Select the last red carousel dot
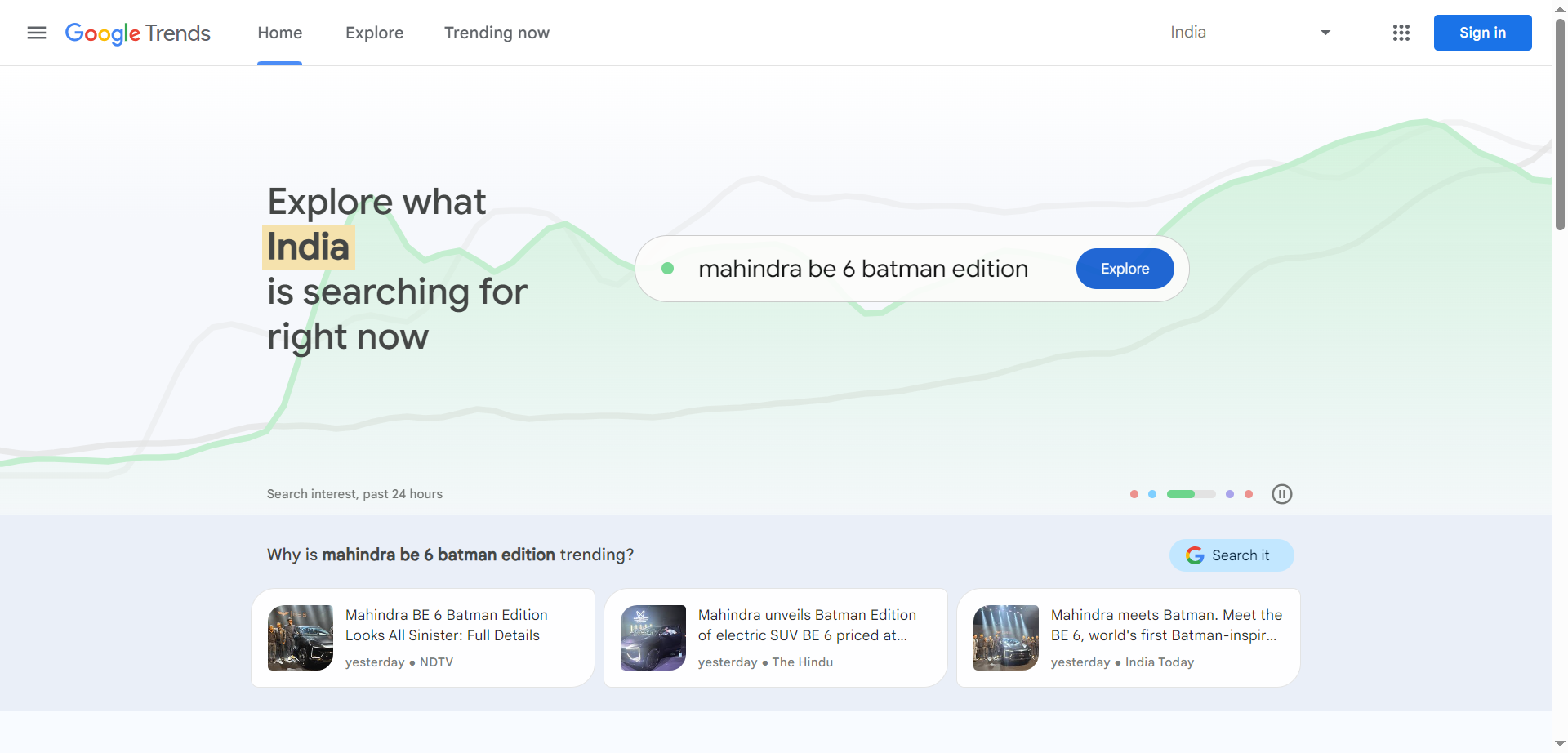The width and height of the screenshot is (1568, 753). point(1249,494)
